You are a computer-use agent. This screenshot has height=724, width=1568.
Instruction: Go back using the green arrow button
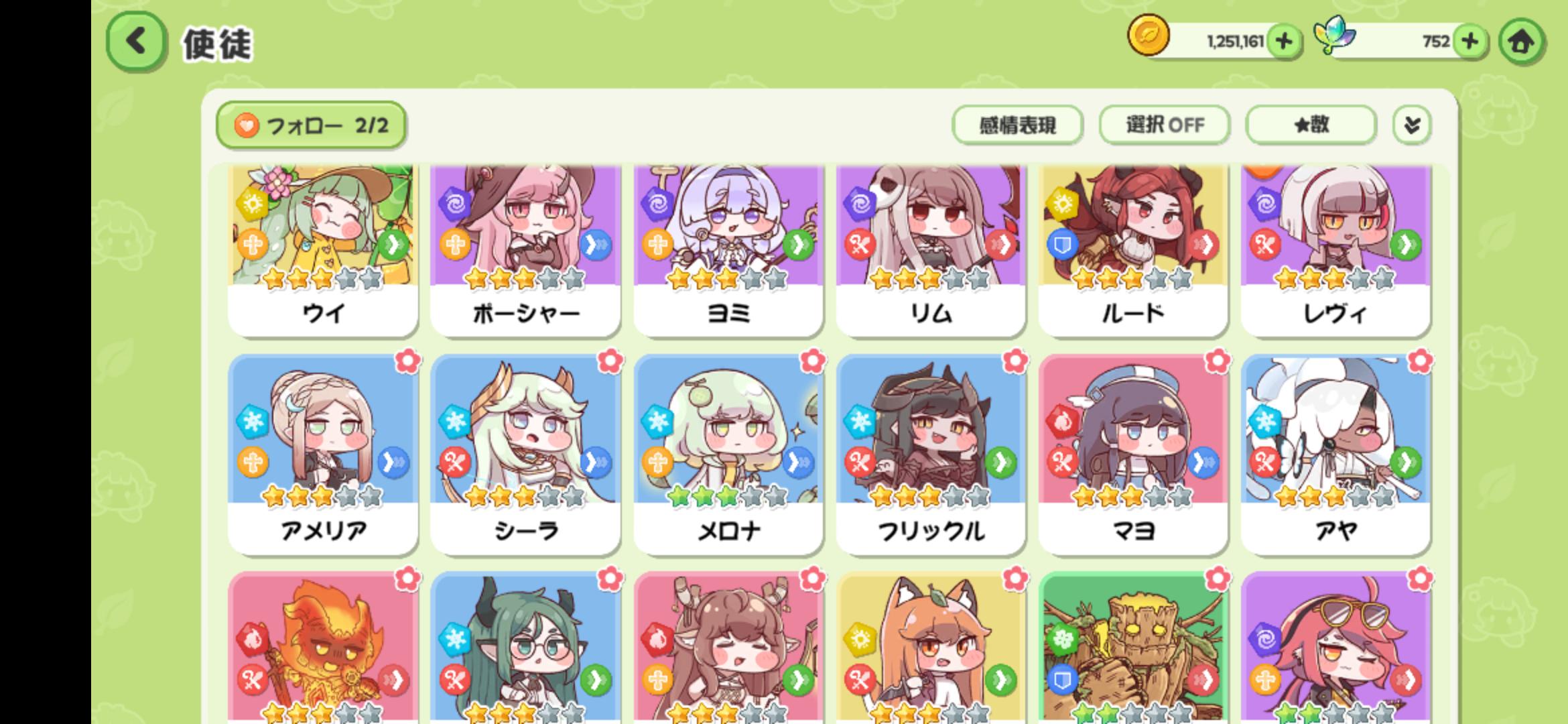click(136, 42)
